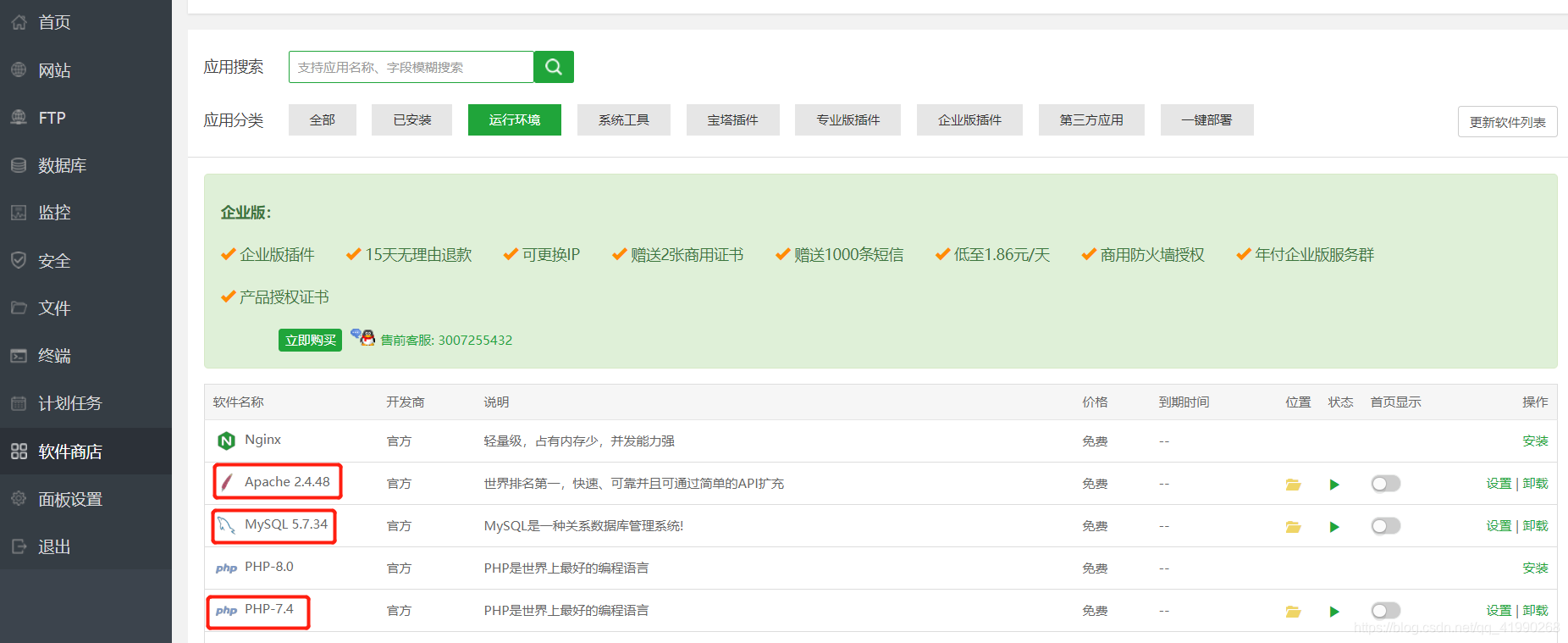
Task: Select the 软件商店 label in sidebar
Action: pos(70,452)
